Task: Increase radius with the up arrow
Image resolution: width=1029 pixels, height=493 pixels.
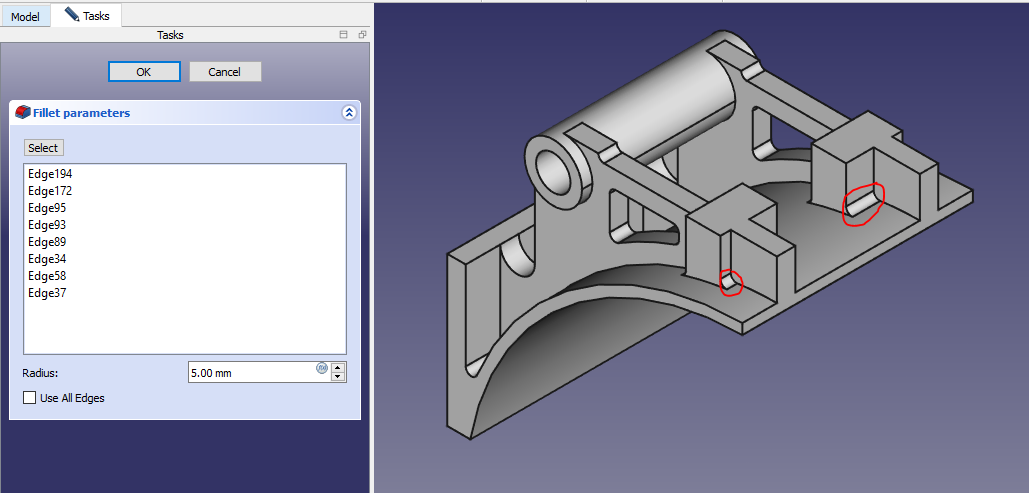Action: click(338, 367)
